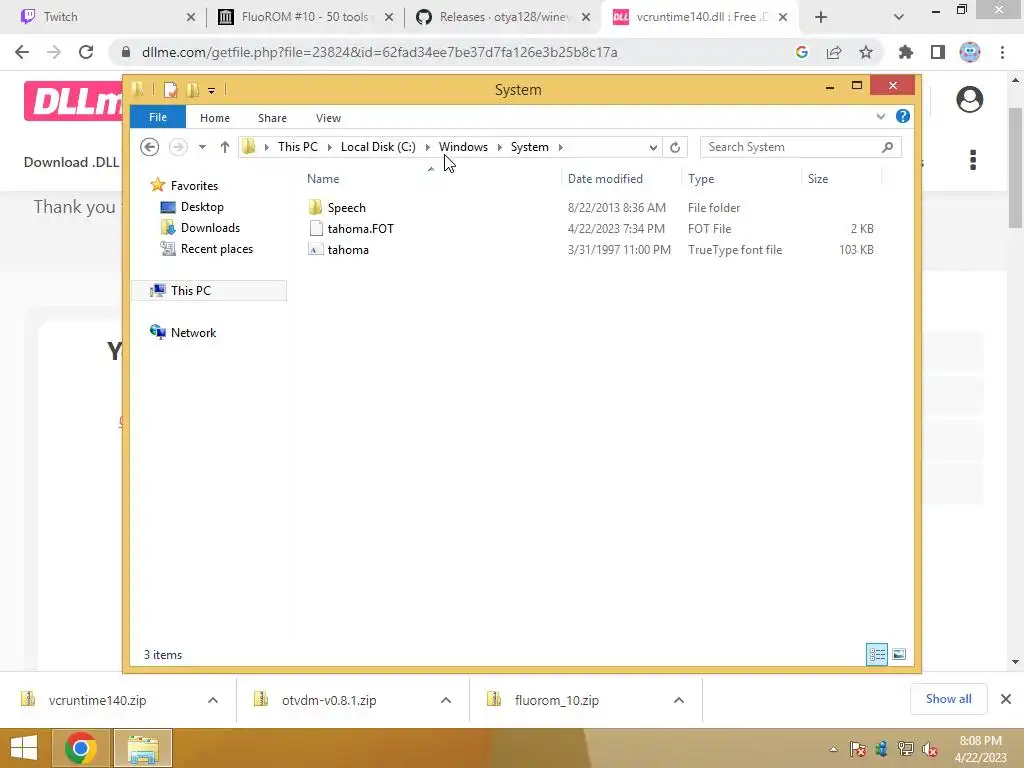Open Favorites in navigation pane
The image size is (1024, 768).
click(x=194, y=185)
